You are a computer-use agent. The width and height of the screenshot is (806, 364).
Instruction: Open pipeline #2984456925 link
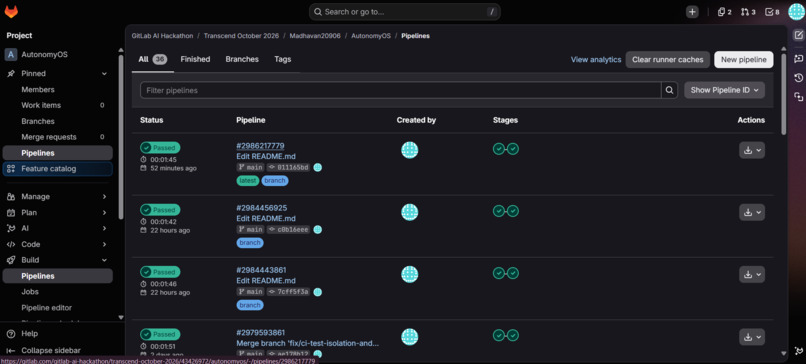pyautogui.click(x=262, y=208)
